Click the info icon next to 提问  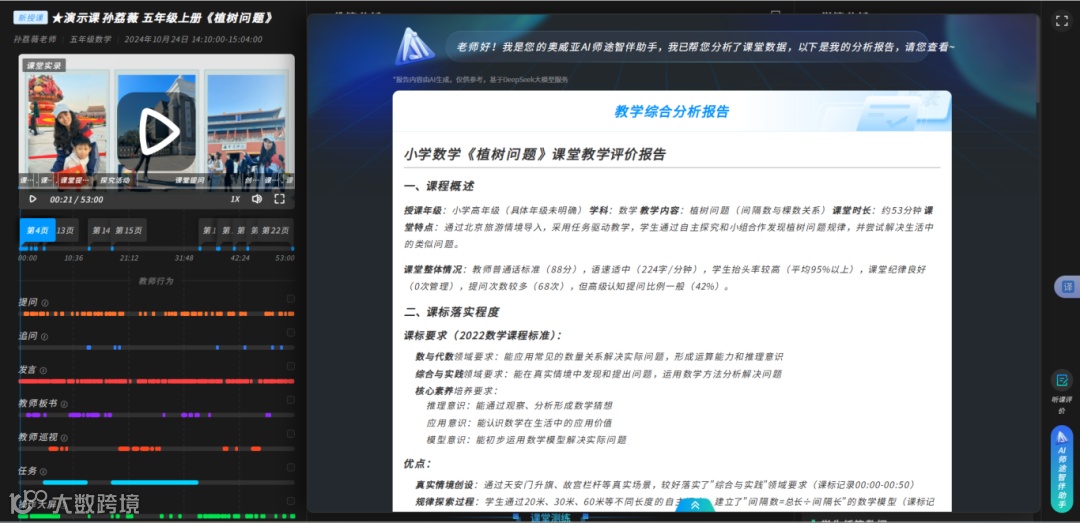[45, 302]
